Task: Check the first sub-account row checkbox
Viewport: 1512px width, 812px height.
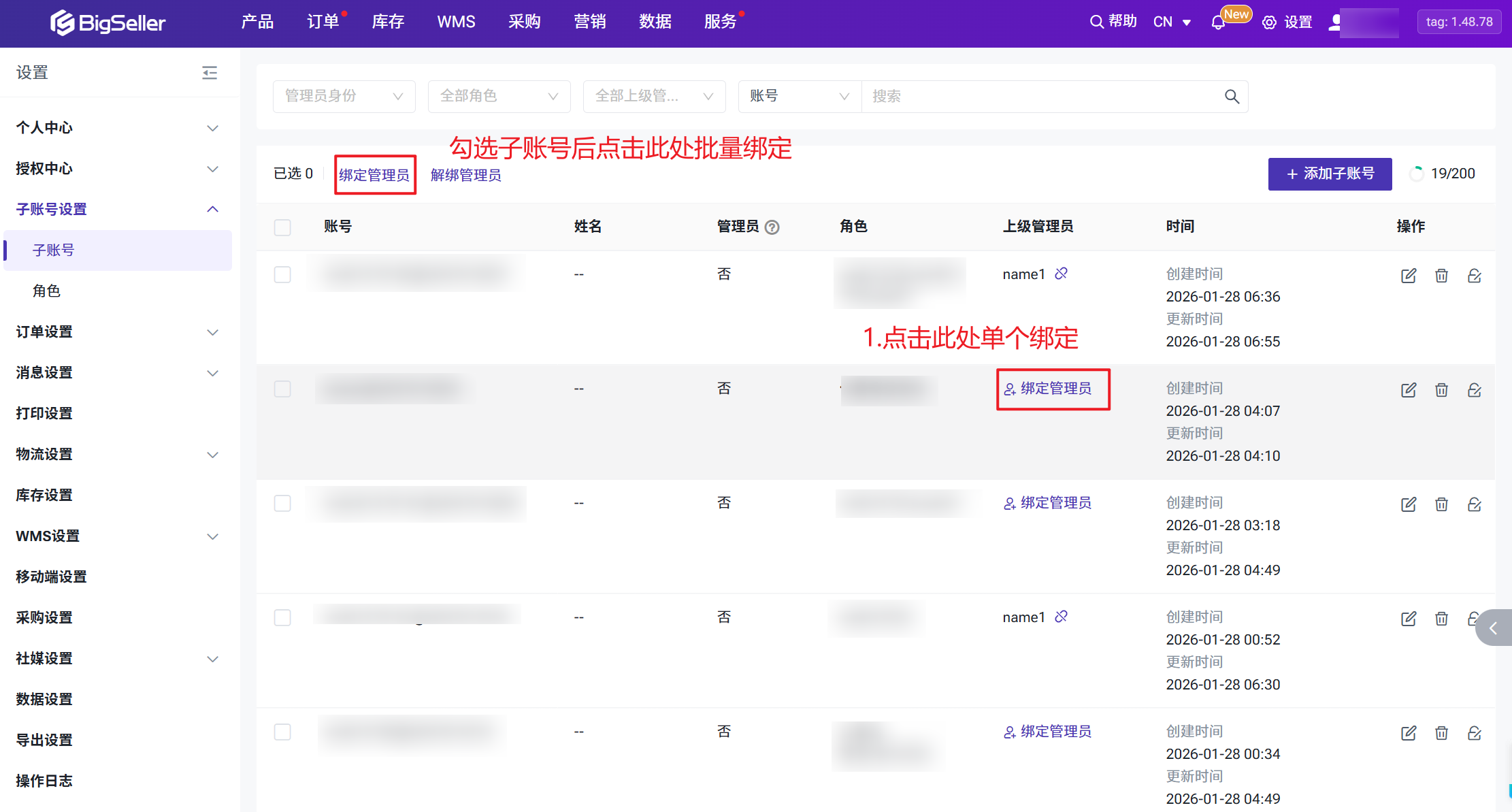Action: coord(282,274)
